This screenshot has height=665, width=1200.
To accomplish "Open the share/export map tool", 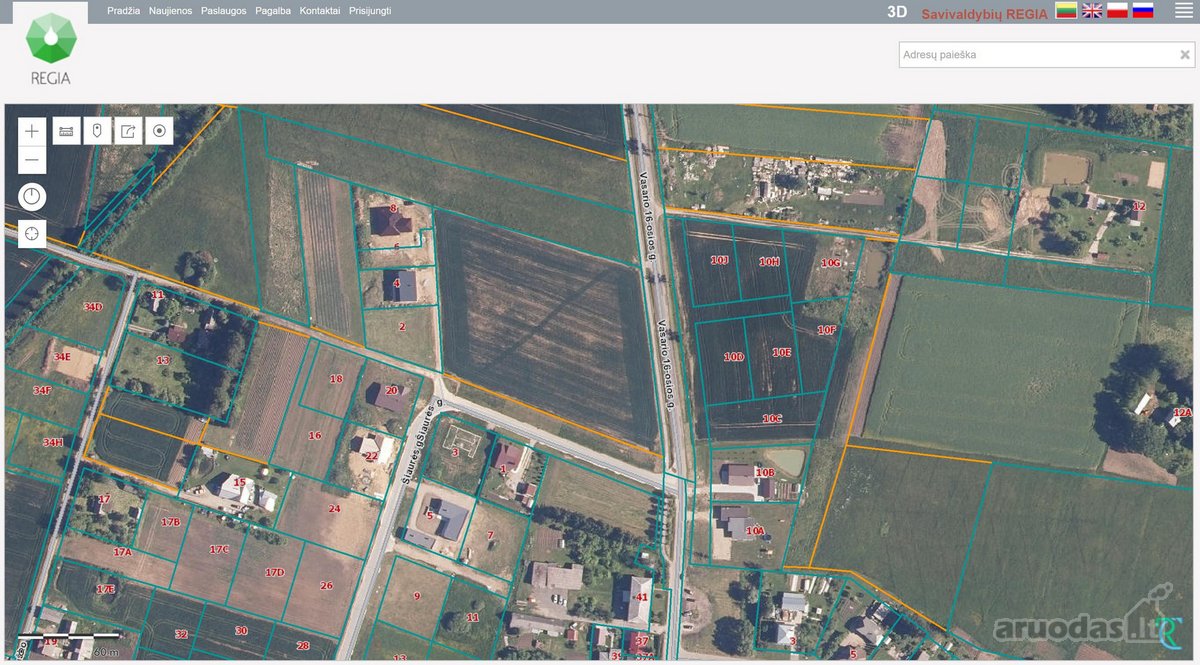I will (128, 131).
